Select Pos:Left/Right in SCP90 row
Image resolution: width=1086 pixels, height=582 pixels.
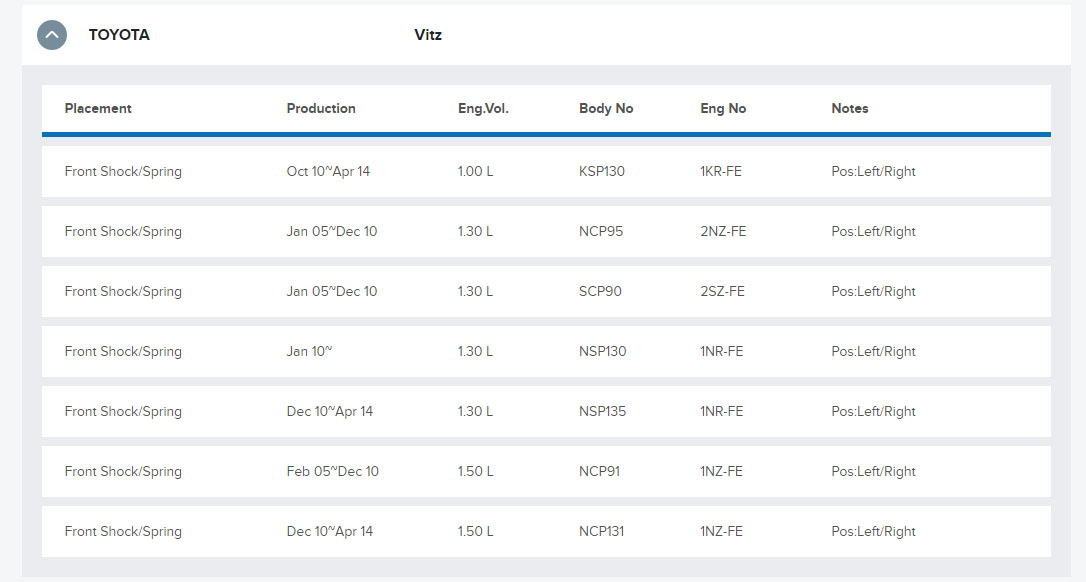pyautogui.click(x=873, y=292)
